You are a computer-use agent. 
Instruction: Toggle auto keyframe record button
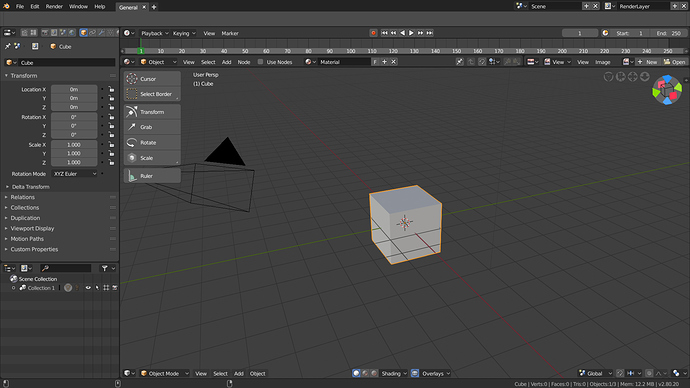coord(373,33)
